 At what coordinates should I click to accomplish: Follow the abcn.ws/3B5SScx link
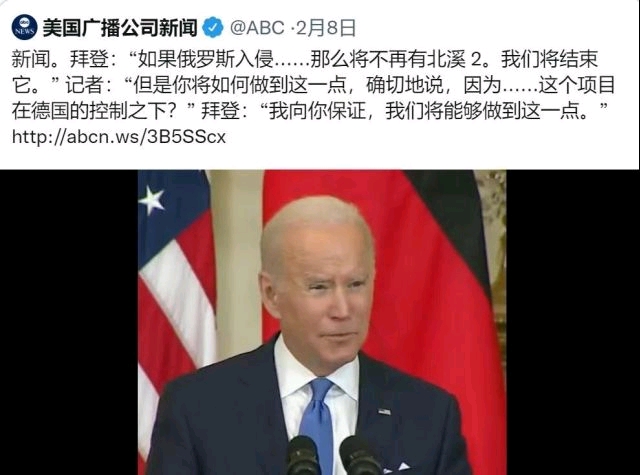click(x=119, y=137)
